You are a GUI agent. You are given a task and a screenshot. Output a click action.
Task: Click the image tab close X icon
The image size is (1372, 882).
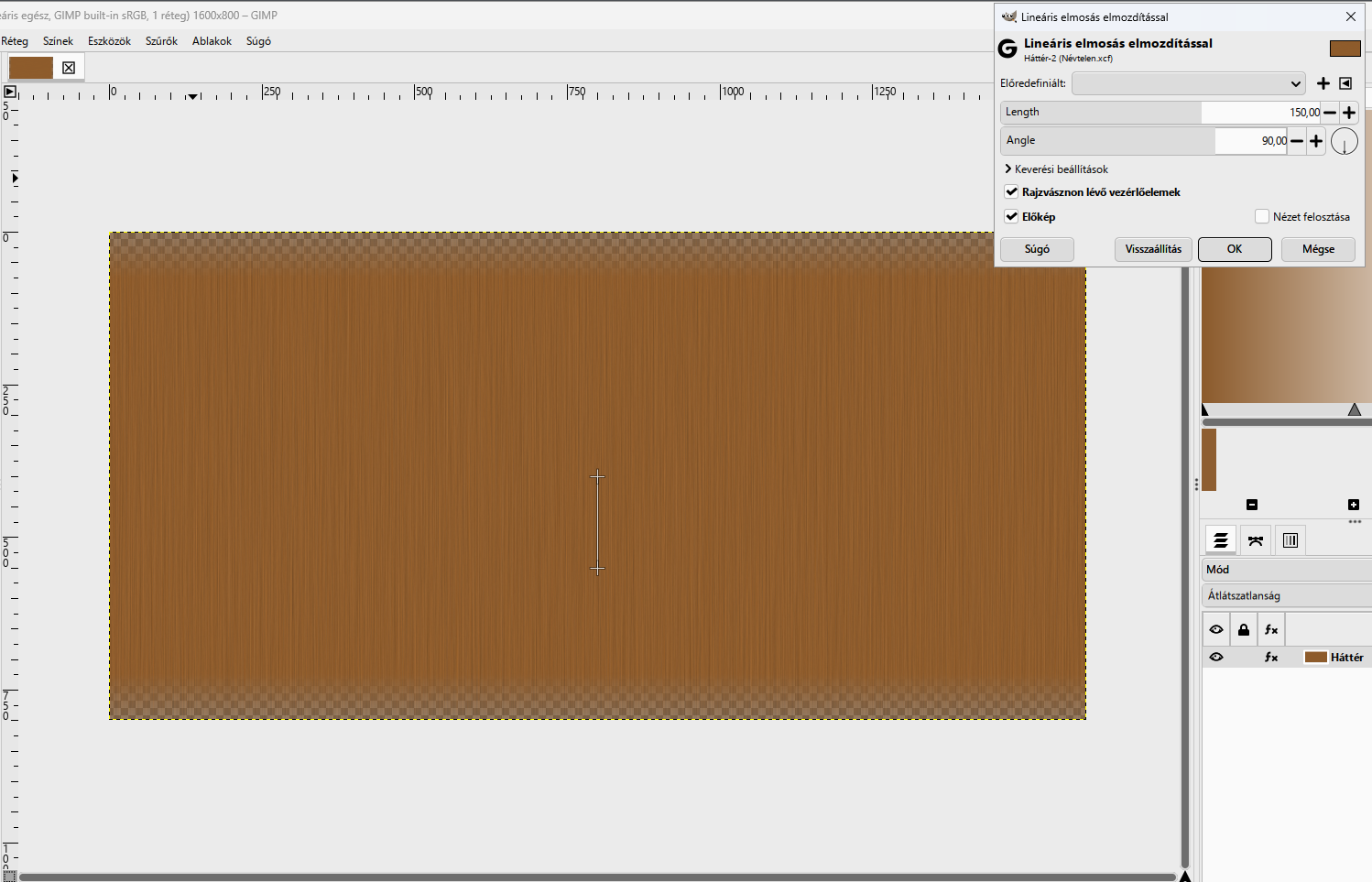click(69, 68)
